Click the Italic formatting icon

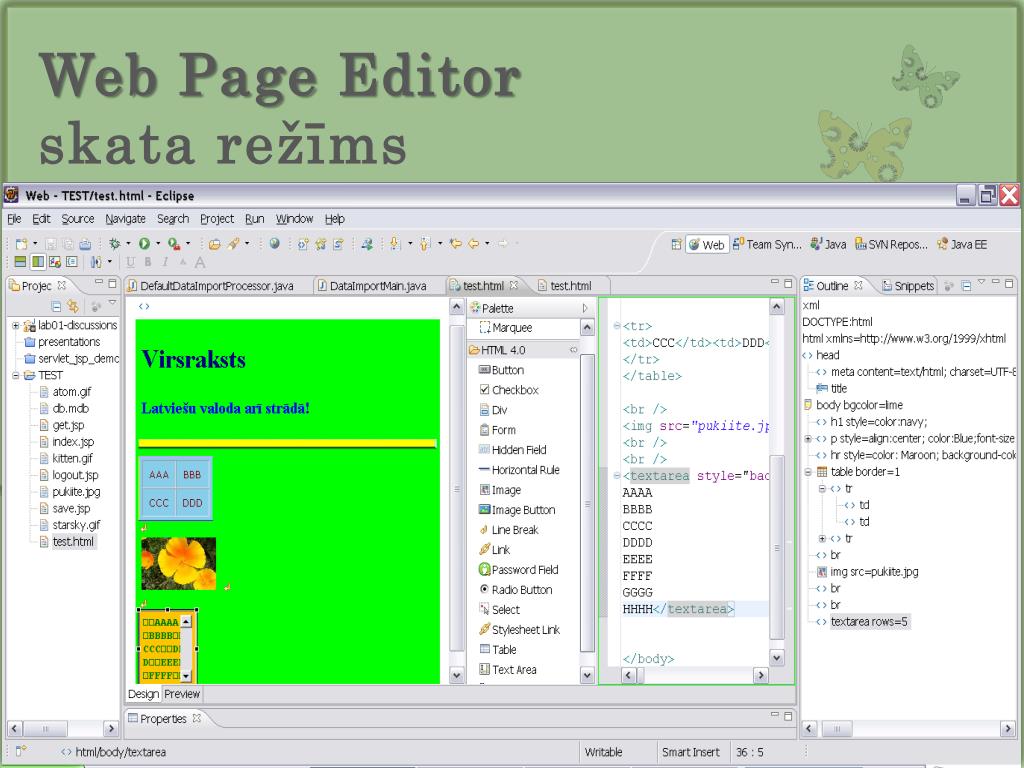(x=165, y=262)
